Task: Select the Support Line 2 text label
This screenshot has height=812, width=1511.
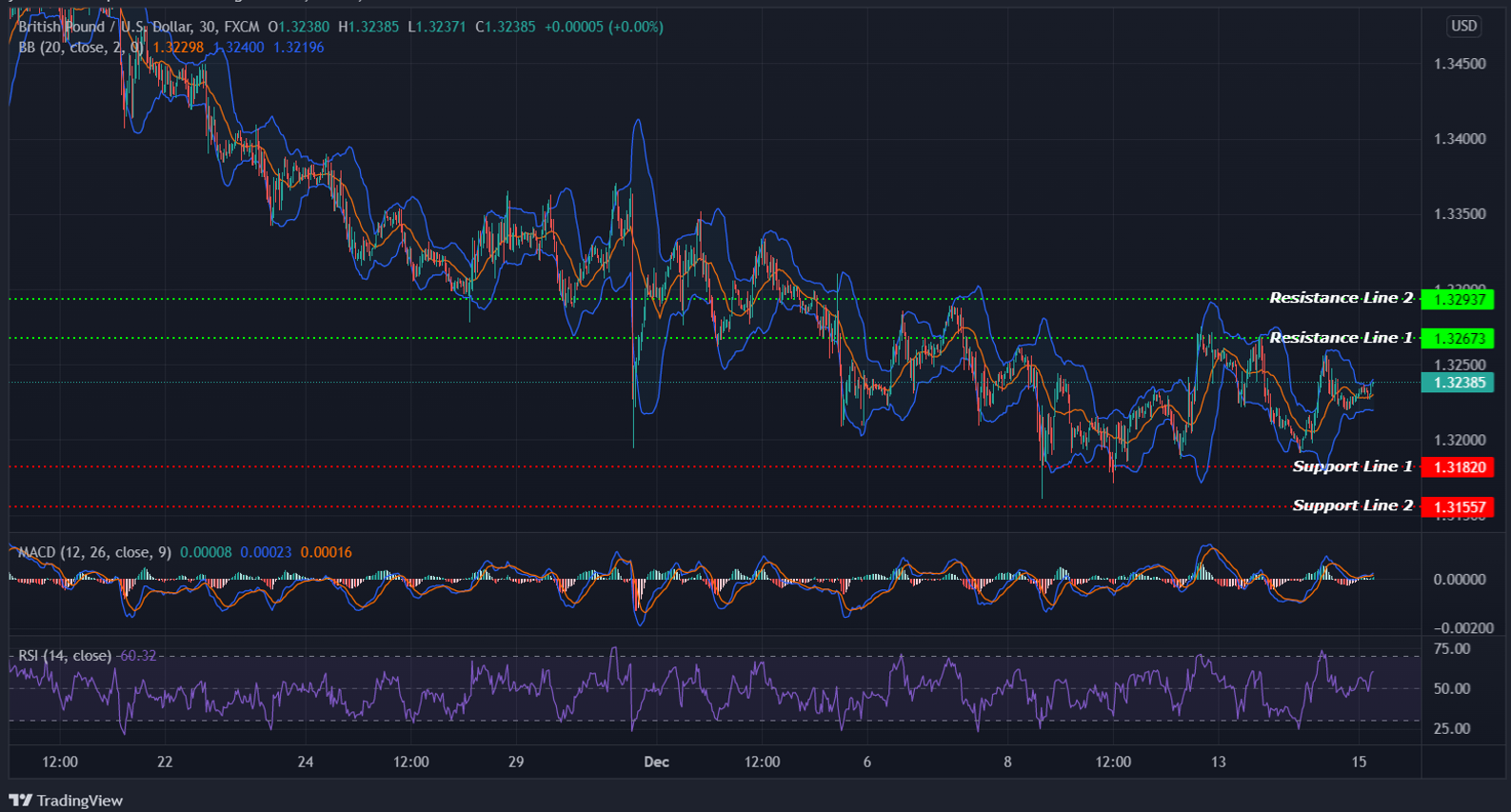Action: click(1352, 505)
